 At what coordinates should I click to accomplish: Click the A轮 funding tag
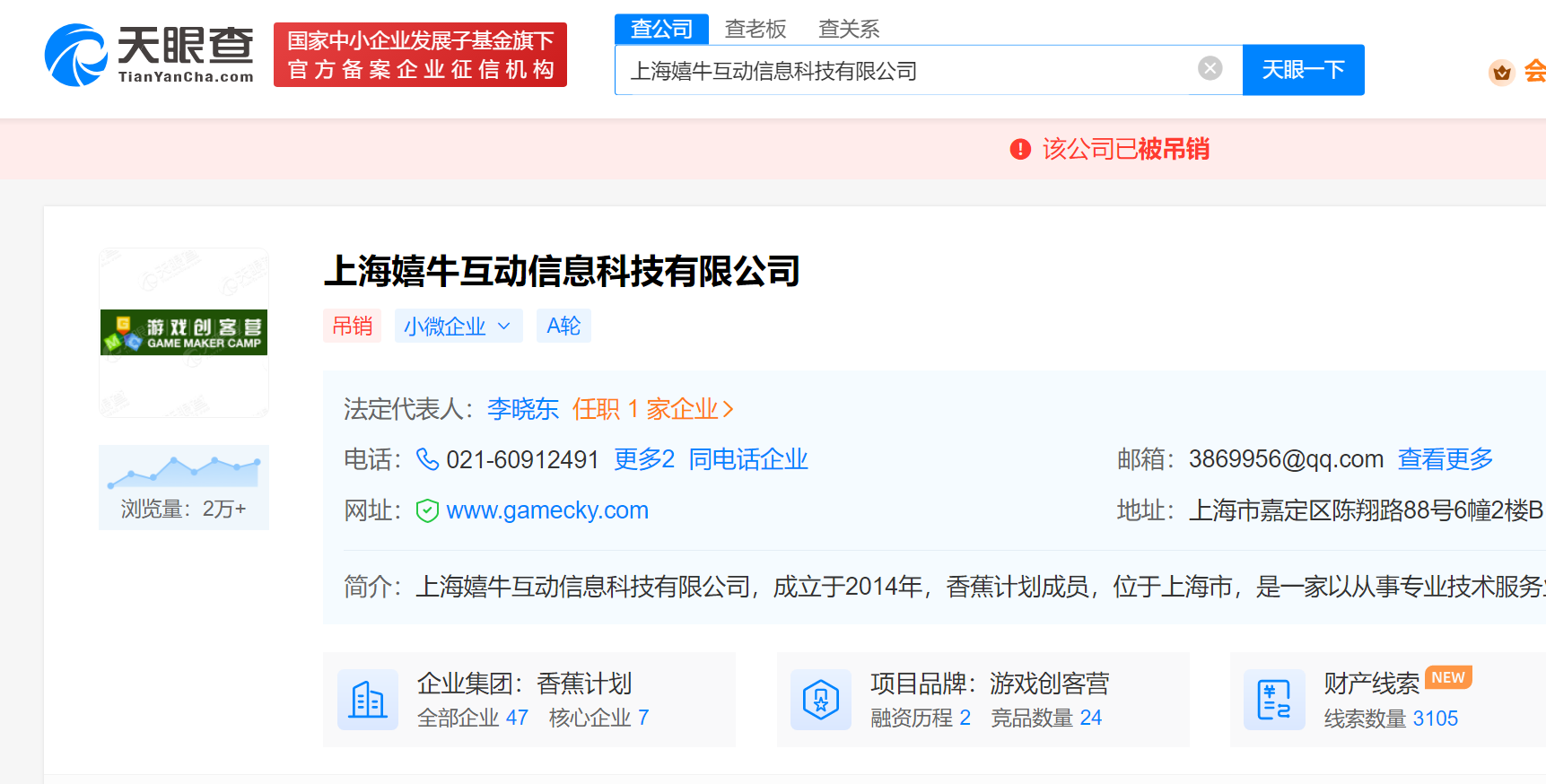(563, 326)
